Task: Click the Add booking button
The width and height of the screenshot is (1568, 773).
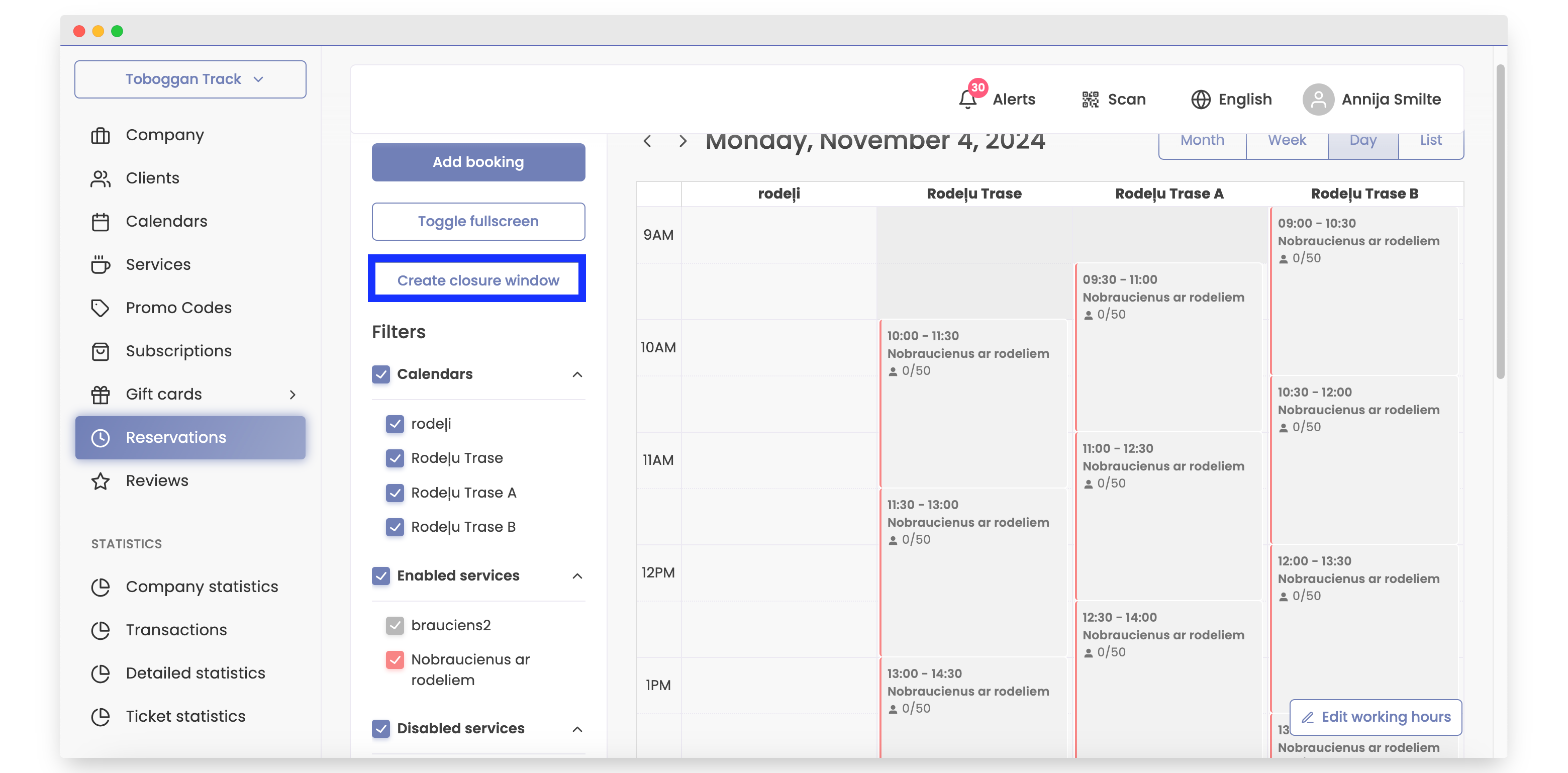Action: (478, 162)
